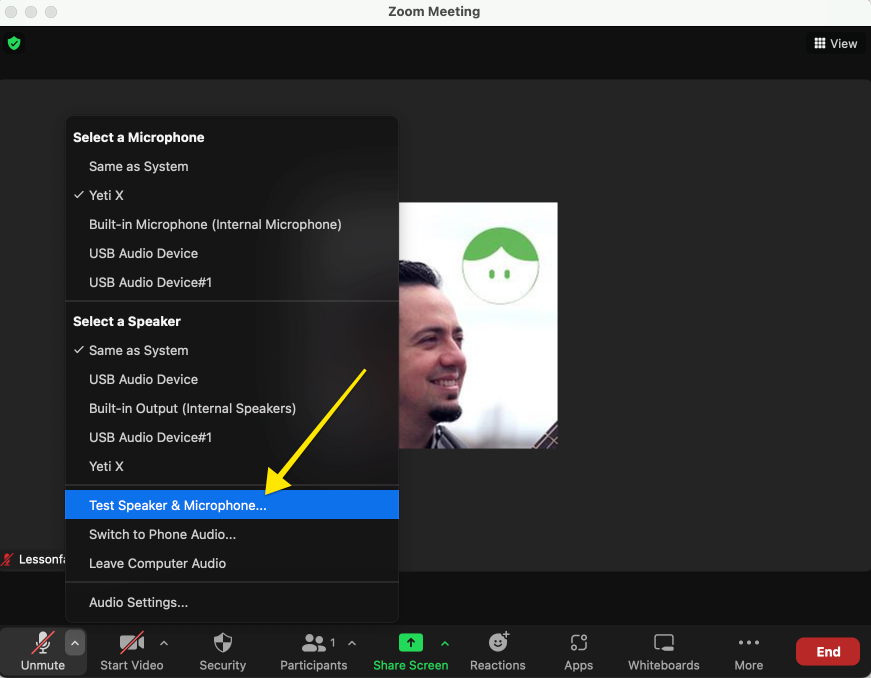End the meeting
Screen dimensions: 871x678
[827, 651]
